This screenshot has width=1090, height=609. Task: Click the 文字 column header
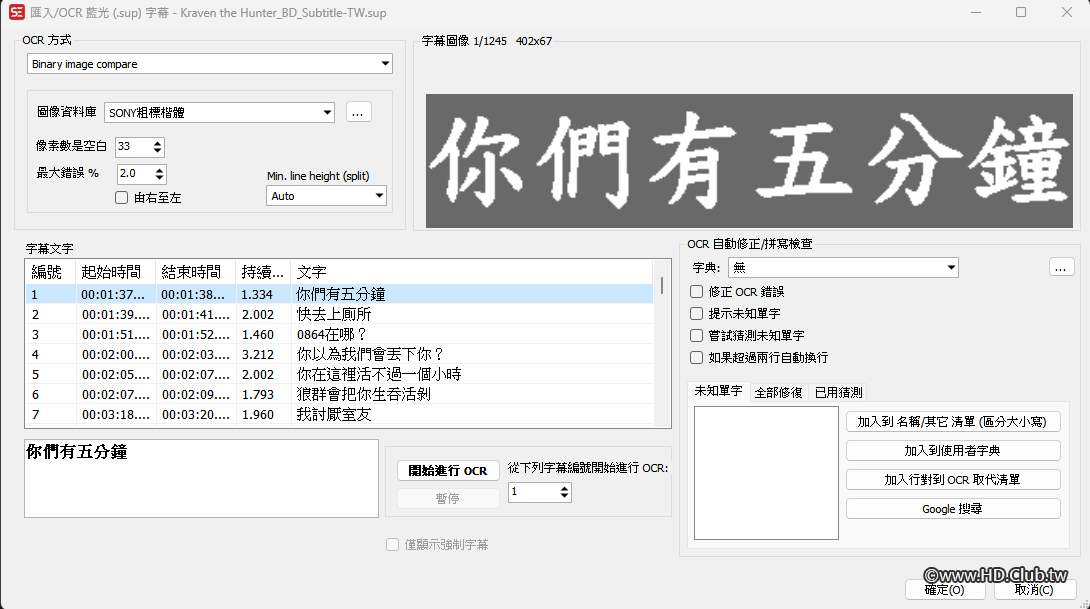[472, 272]
